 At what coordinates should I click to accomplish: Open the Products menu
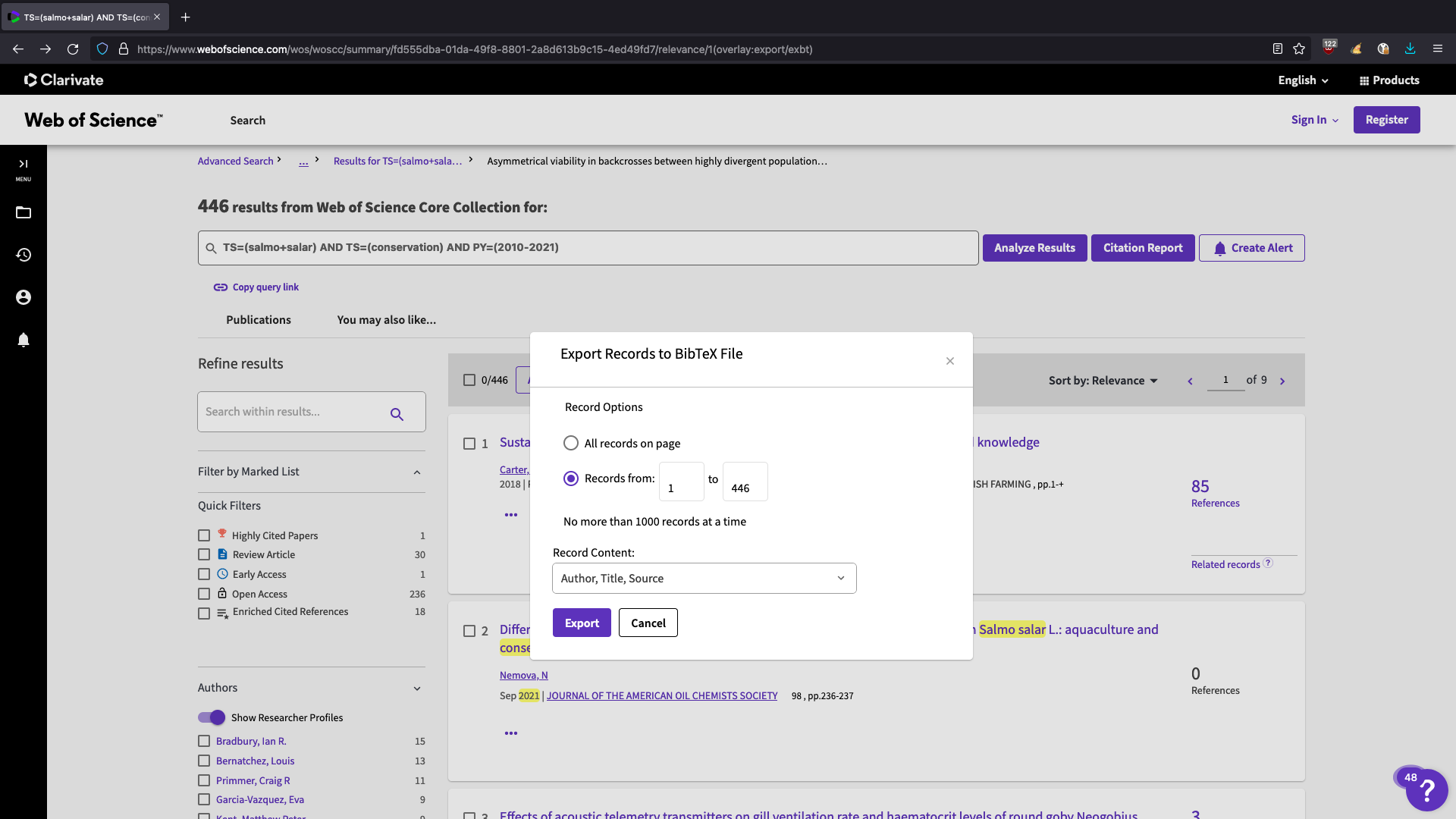[1389, 80]
